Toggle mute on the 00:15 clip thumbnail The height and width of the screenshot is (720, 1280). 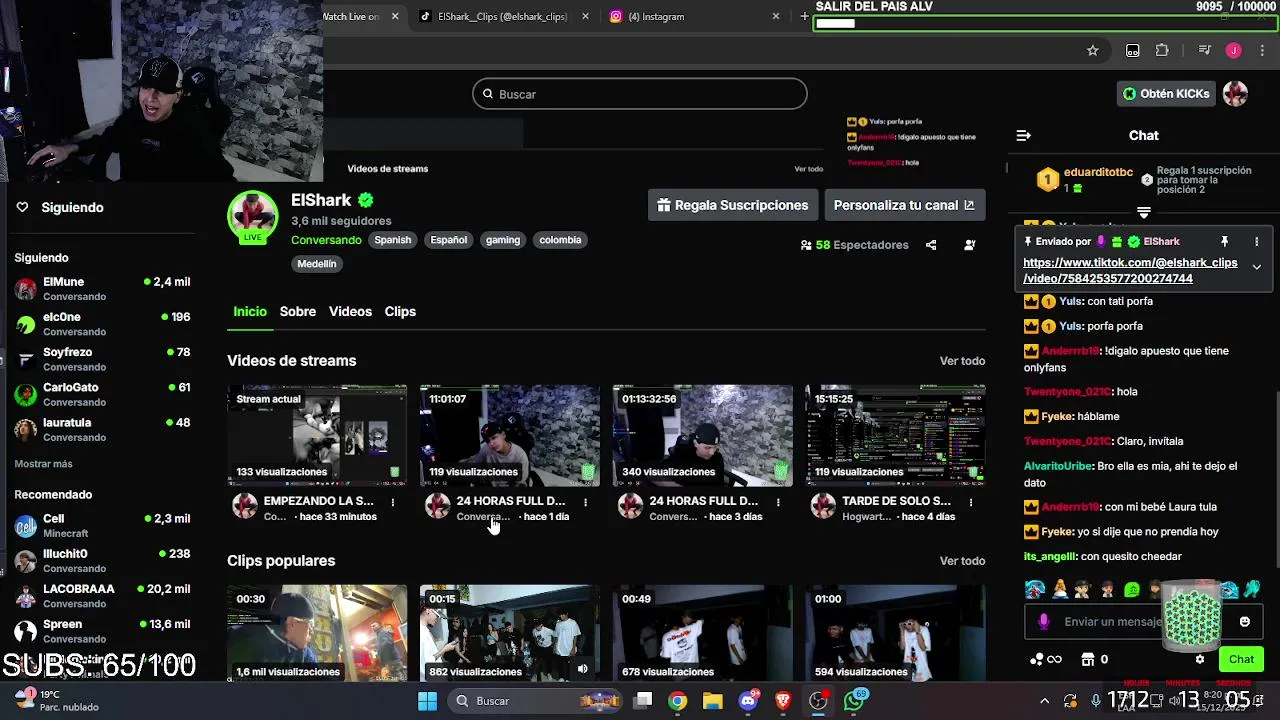pos(583,669)
